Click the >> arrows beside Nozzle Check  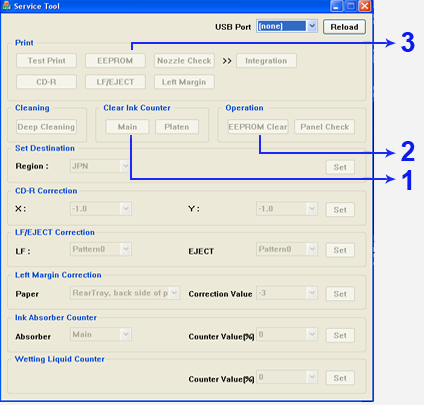pyautogui.click(x=227, y=61)
